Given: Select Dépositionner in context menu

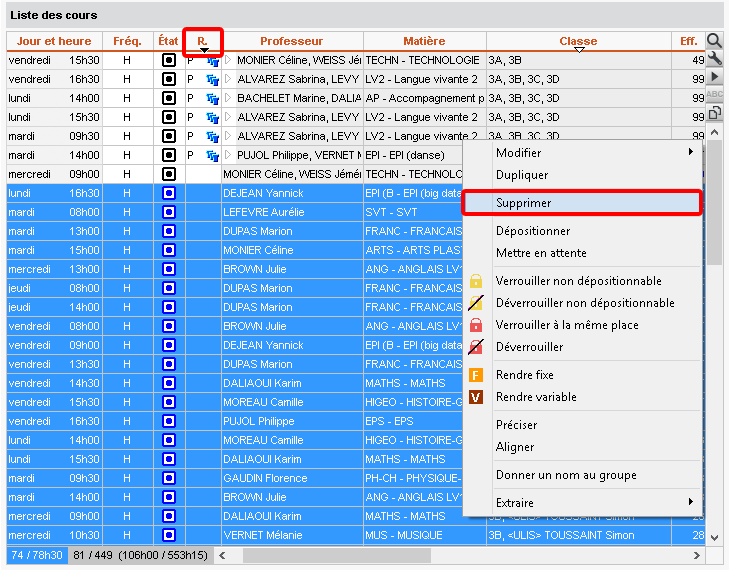Looking at the screenshot, I should click(x=582, y=231).
